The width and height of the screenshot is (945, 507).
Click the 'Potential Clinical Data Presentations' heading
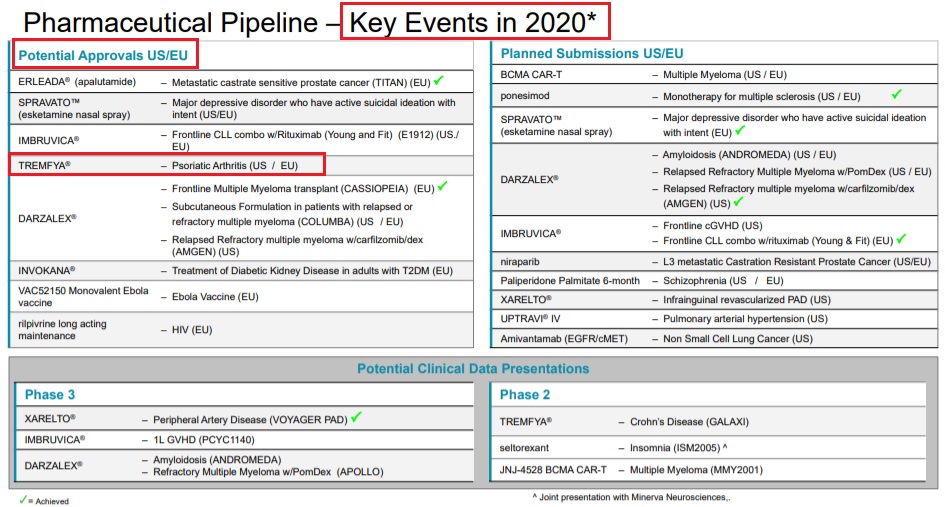coord(473,369)
